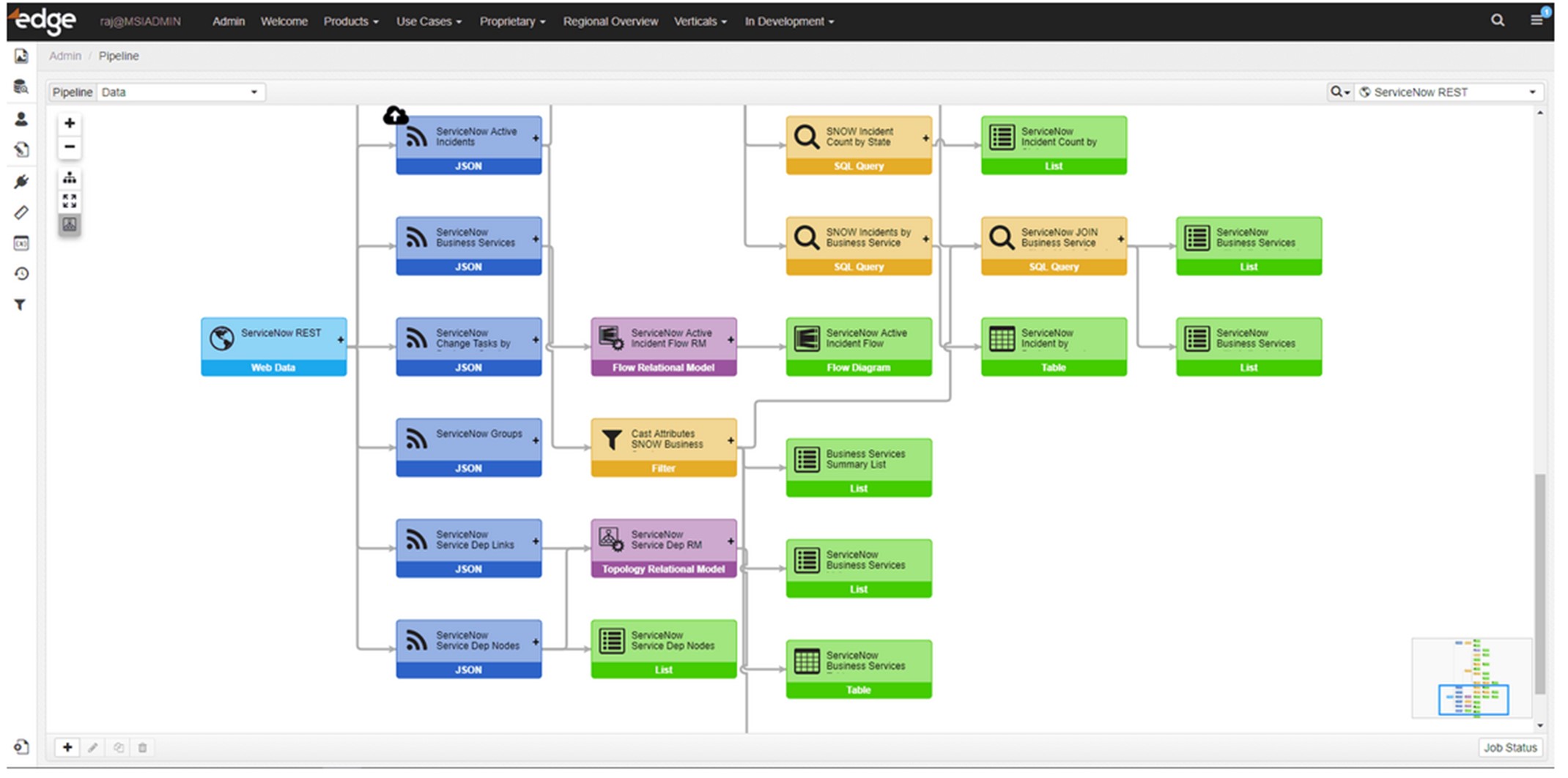This screenshot has width=1568, height=778.
Task: Click the feed icon on ServiceNow Groups node
Action: [417, 438]
